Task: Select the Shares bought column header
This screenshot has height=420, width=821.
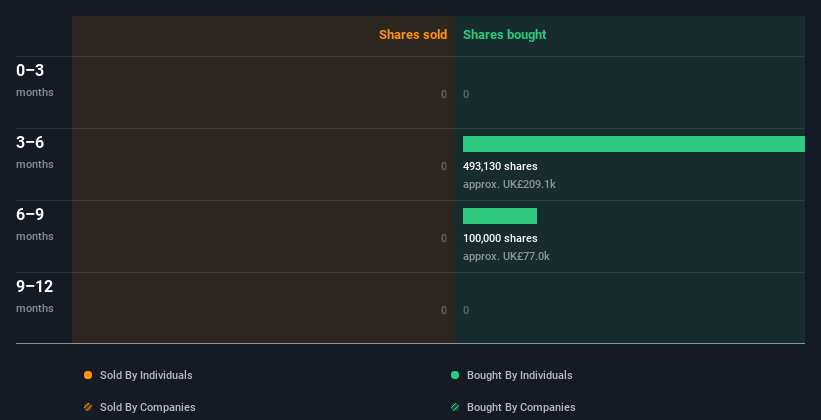Action: pos(505,35)
